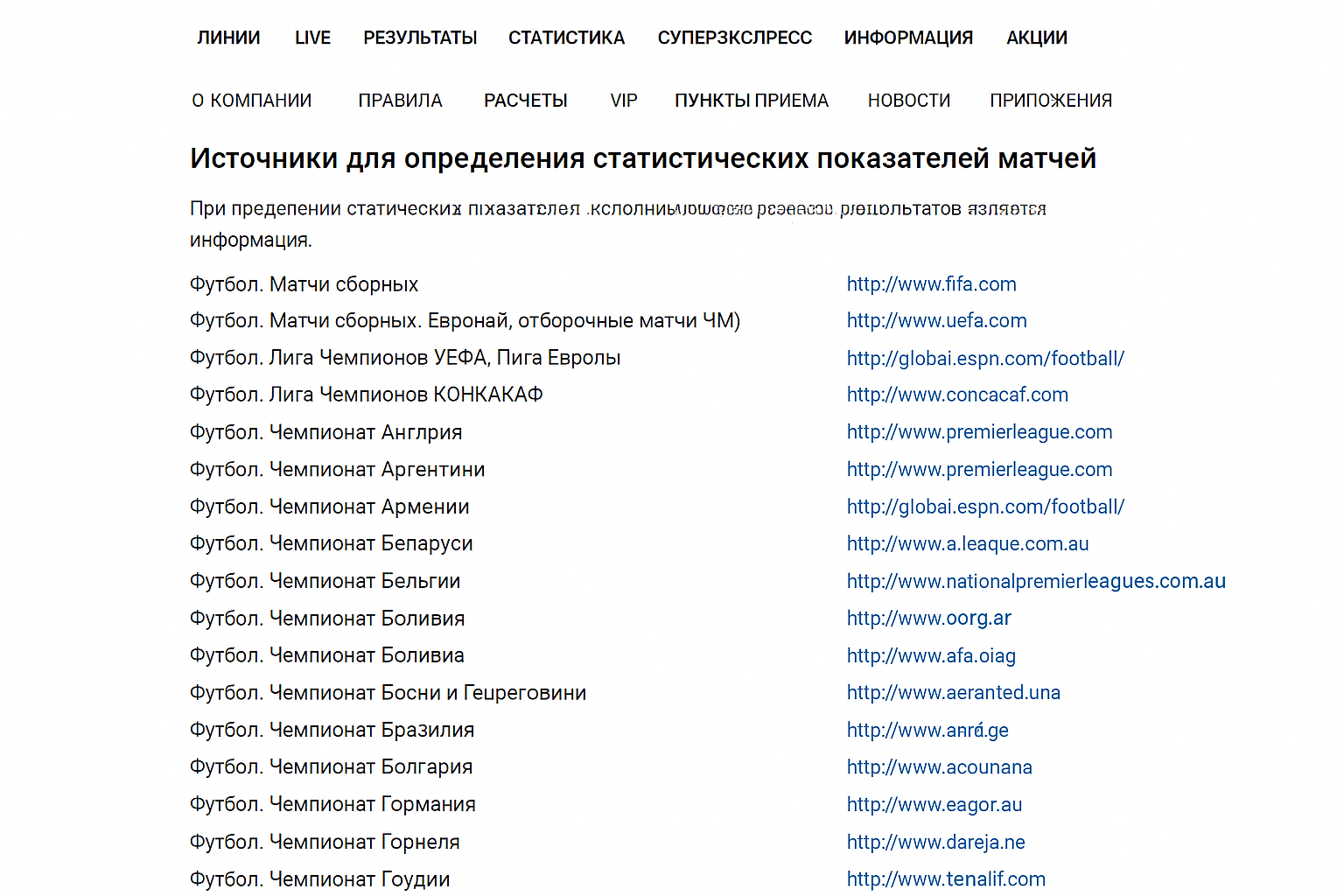Open the РЕЗУЛЬТАТЫ menu
The height and width of the screenshot is (896, 1344).
tap(420, 38)
